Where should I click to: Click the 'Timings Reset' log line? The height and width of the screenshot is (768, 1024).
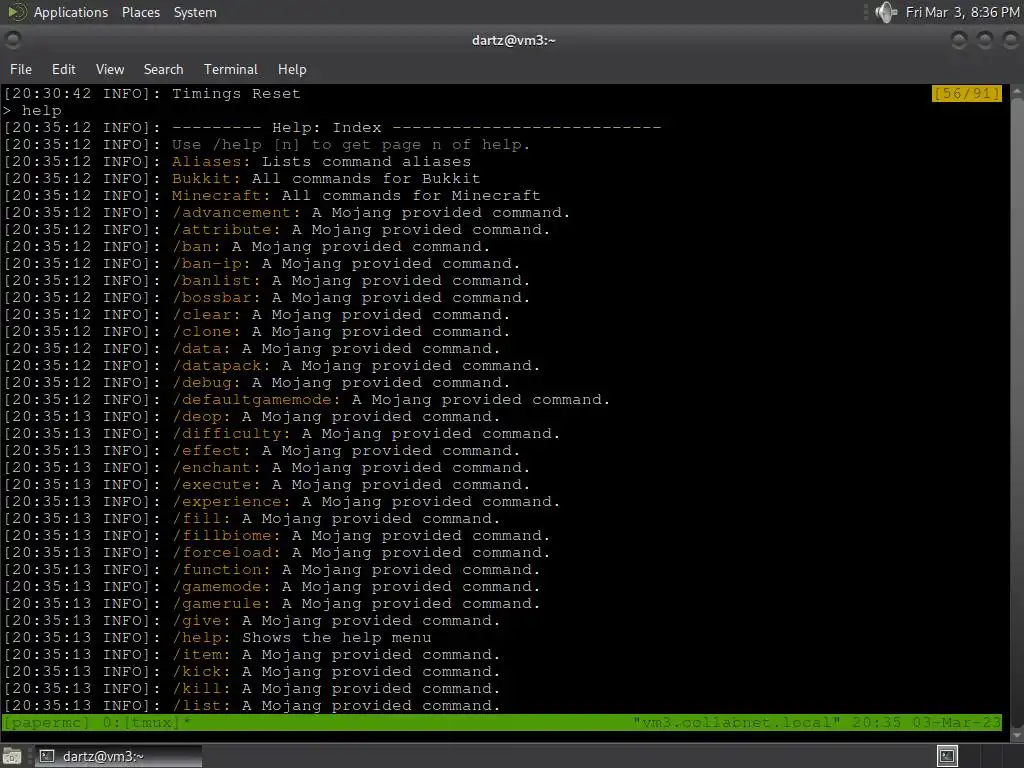click(x=152, y=93)
